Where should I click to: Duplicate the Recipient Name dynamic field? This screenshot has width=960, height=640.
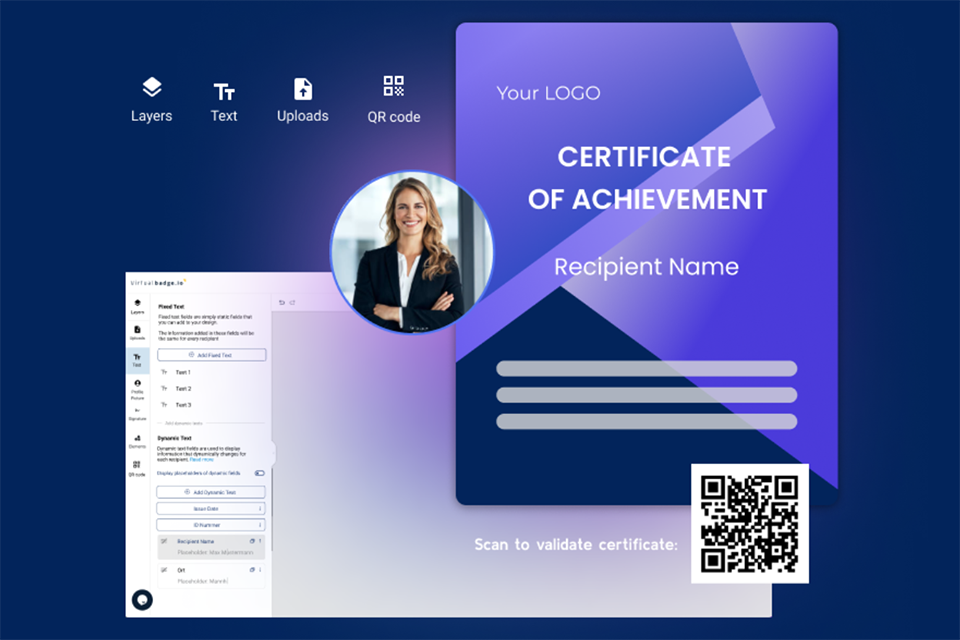pyautogui.click(x=252, y=541)
